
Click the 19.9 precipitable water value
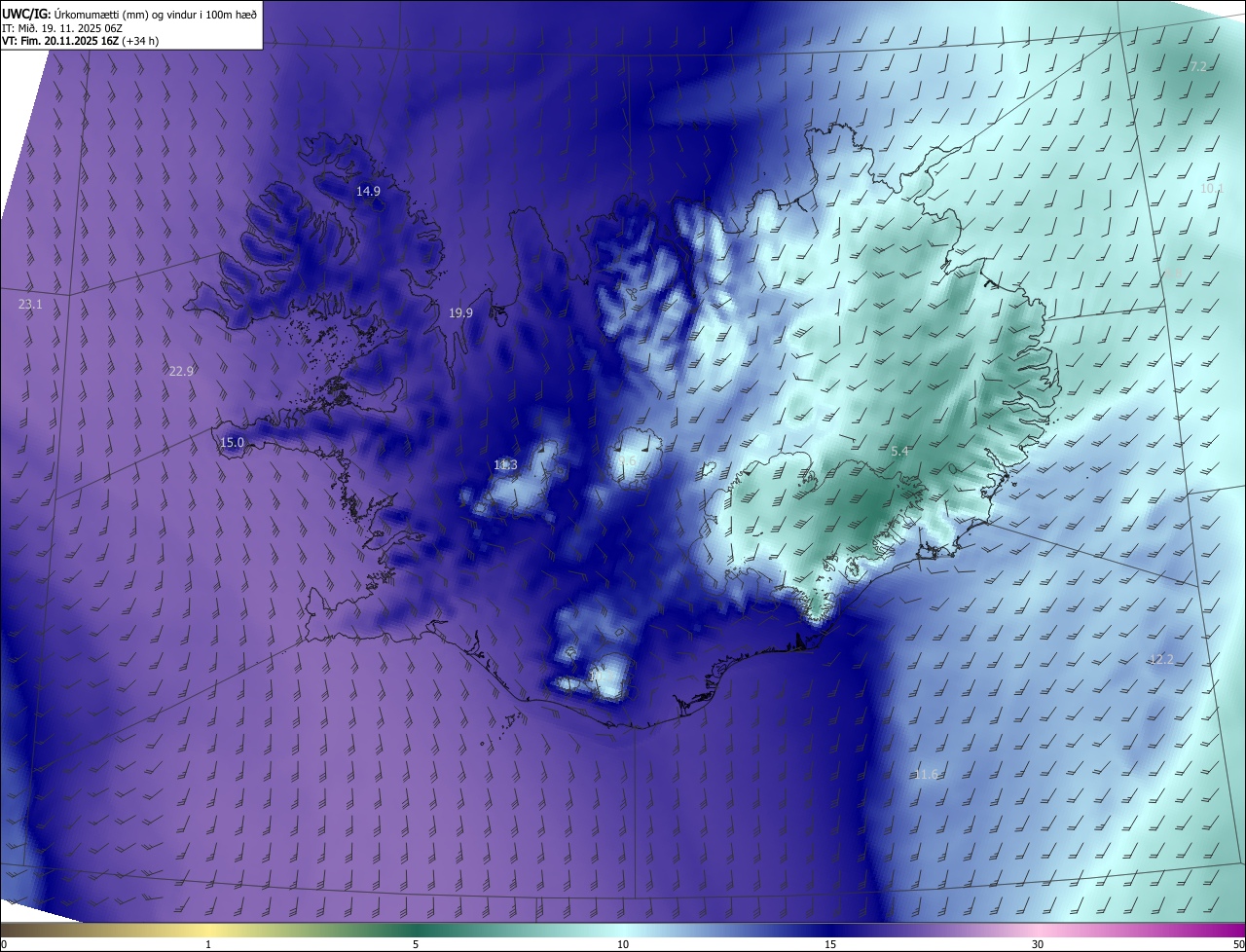pos(460,313)
